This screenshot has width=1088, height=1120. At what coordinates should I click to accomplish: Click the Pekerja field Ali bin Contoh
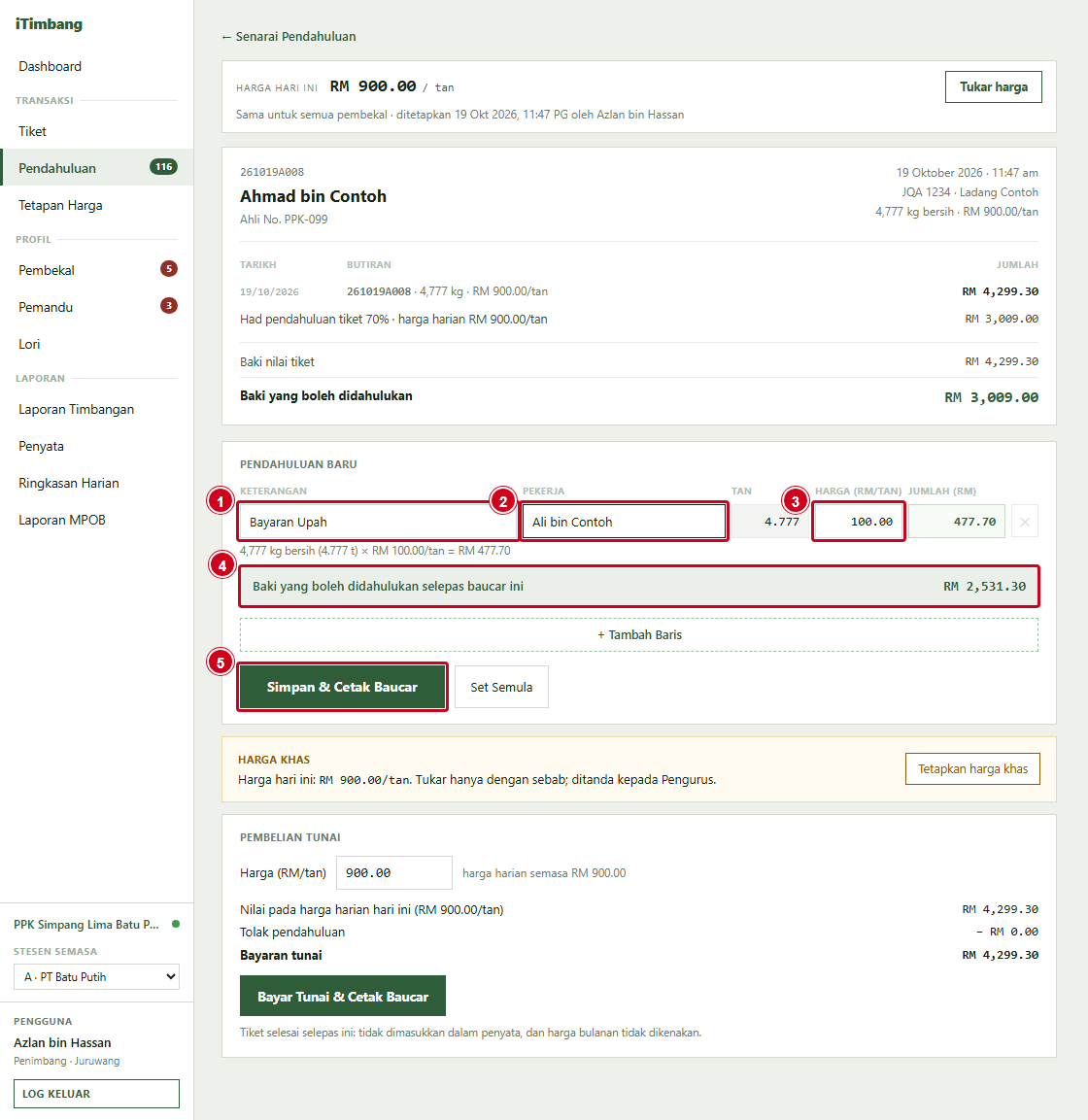pyautogui.click(x=625, y=522)
